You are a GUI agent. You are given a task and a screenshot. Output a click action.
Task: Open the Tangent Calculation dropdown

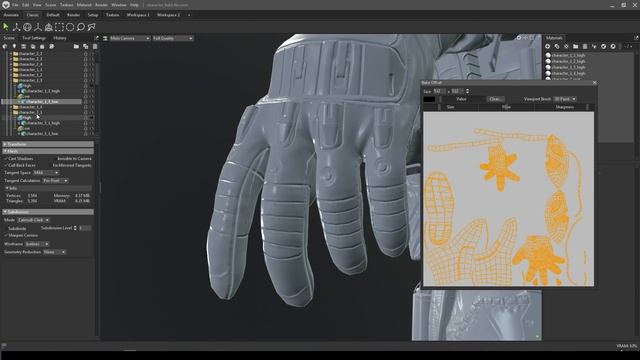click(x=56, y=180)
